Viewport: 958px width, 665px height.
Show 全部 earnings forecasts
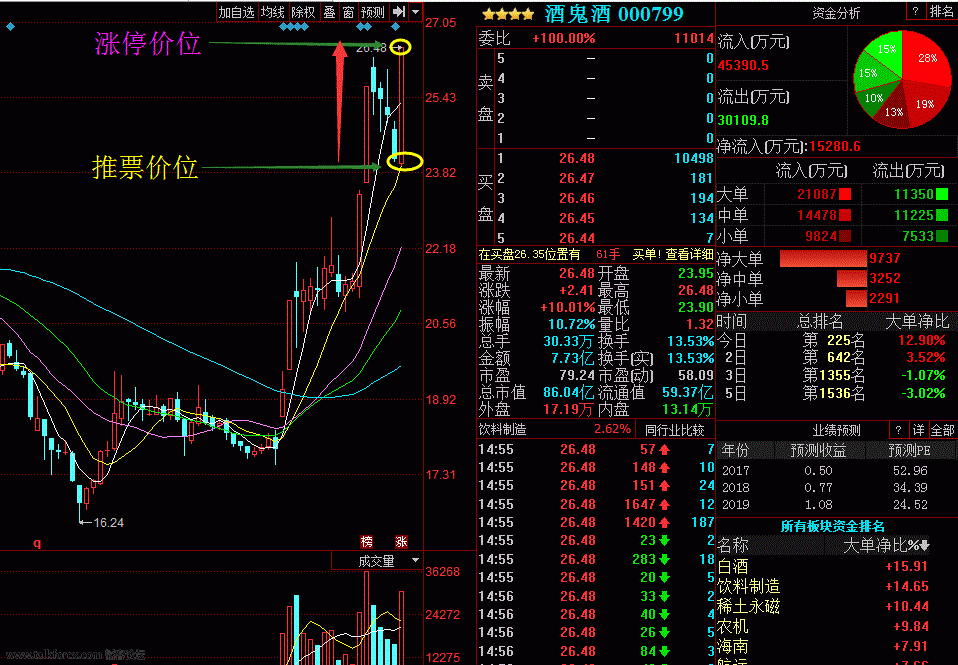[x=942, y=430]
